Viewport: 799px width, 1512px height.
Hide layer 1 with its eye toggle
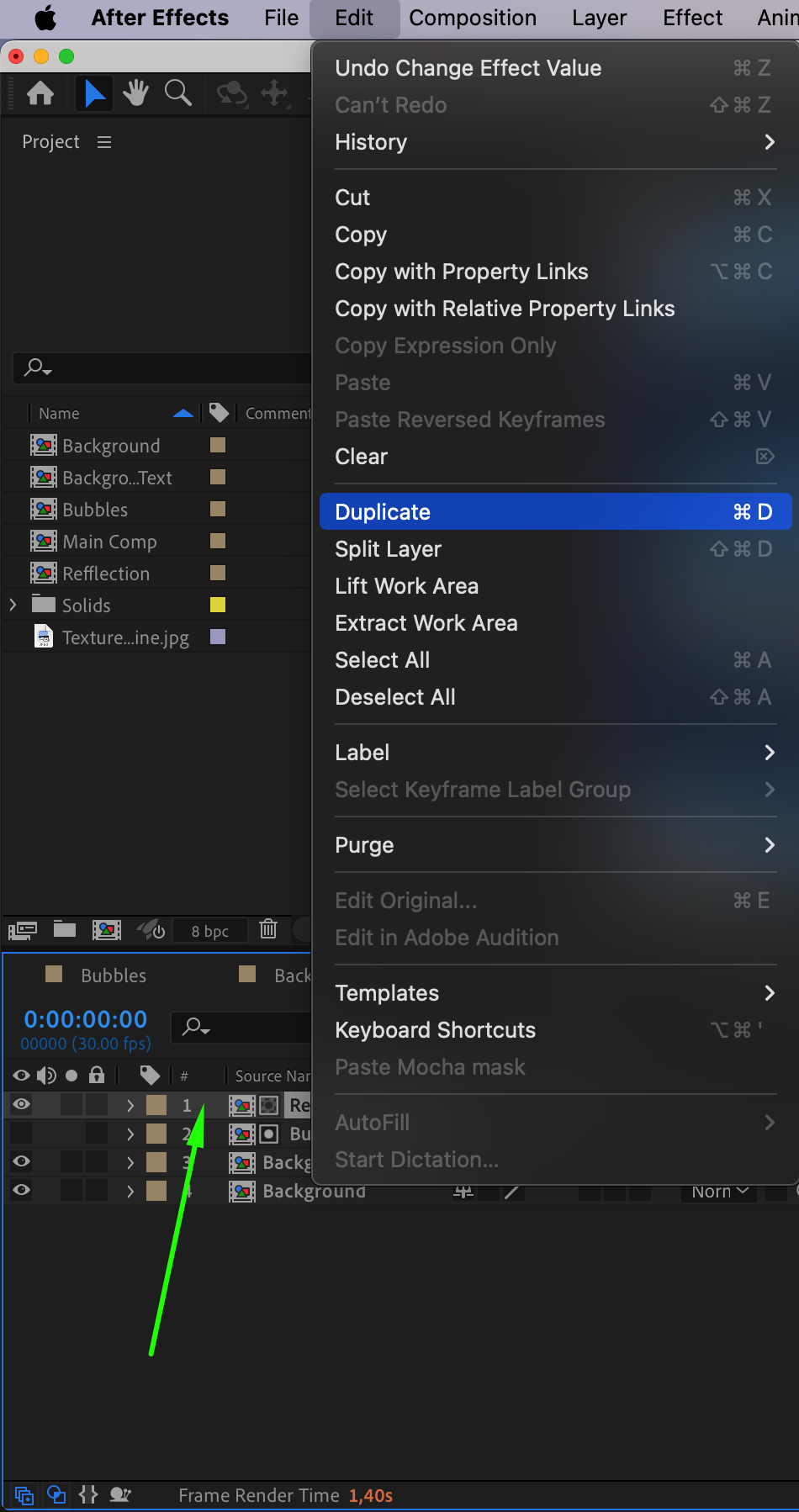pos(22,1105)
